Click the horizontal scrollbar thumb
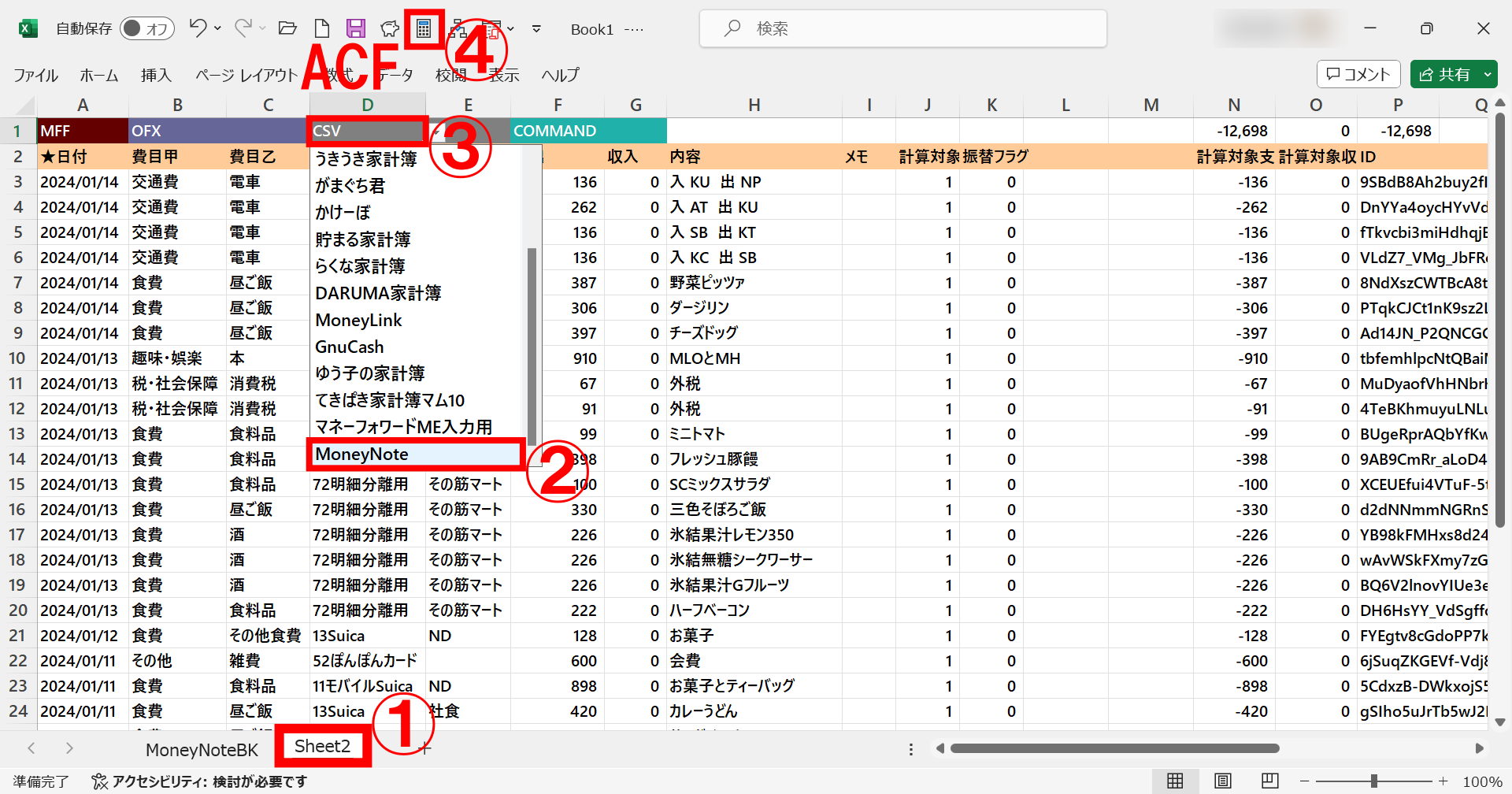This screenshot has width=1512, height=794. coord(1114,748)
